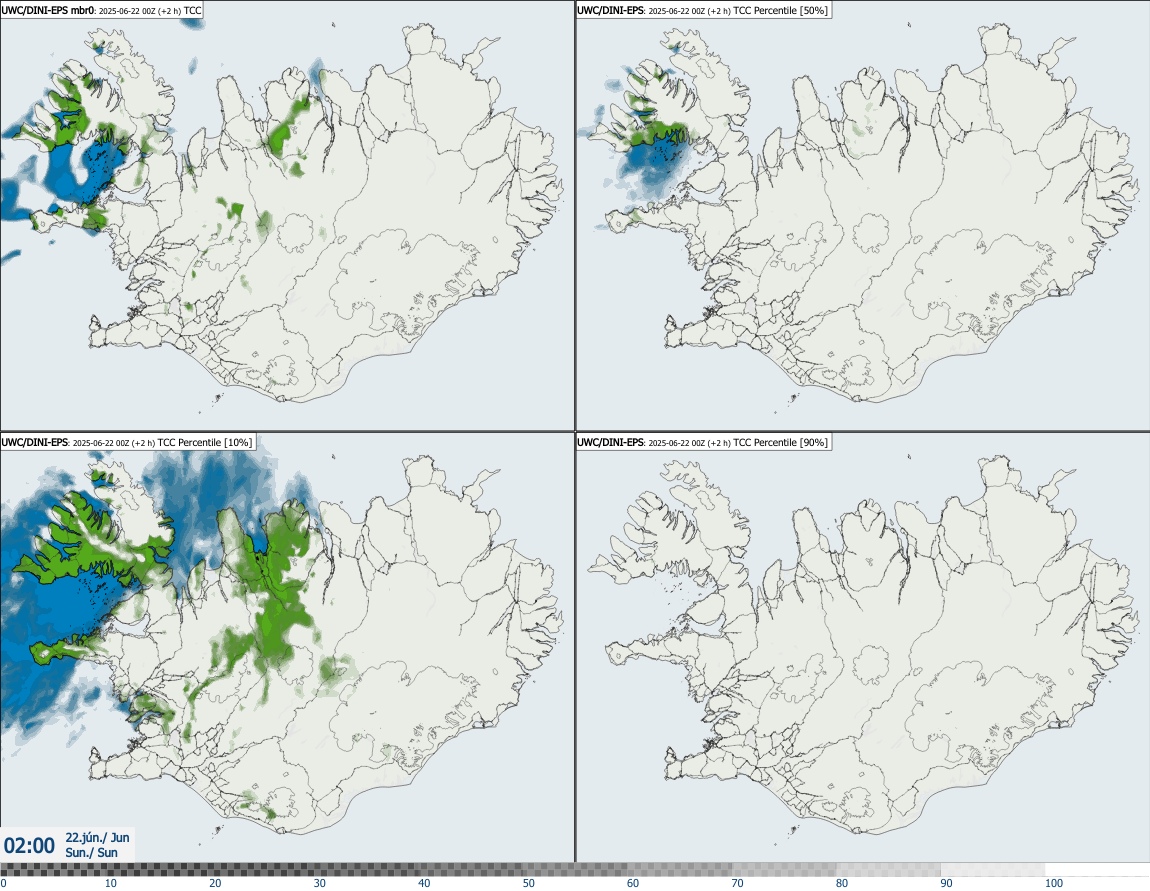
Task: Click the 60 tick label on color scale
Action: [x=633, y=884]
